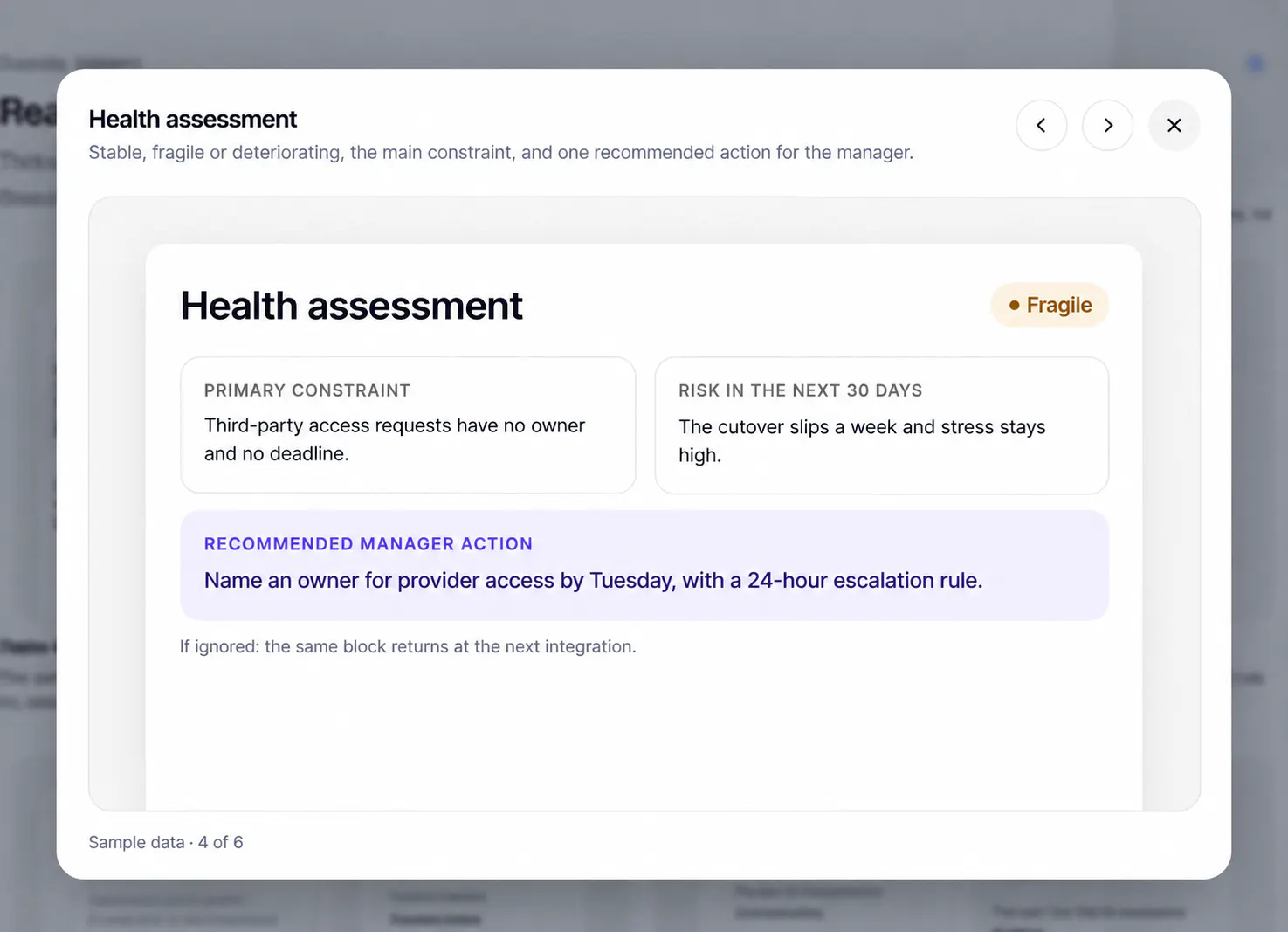
Task: Click 'Sample data · 4 of 6' footer text
Action: (x=166, y=842)
